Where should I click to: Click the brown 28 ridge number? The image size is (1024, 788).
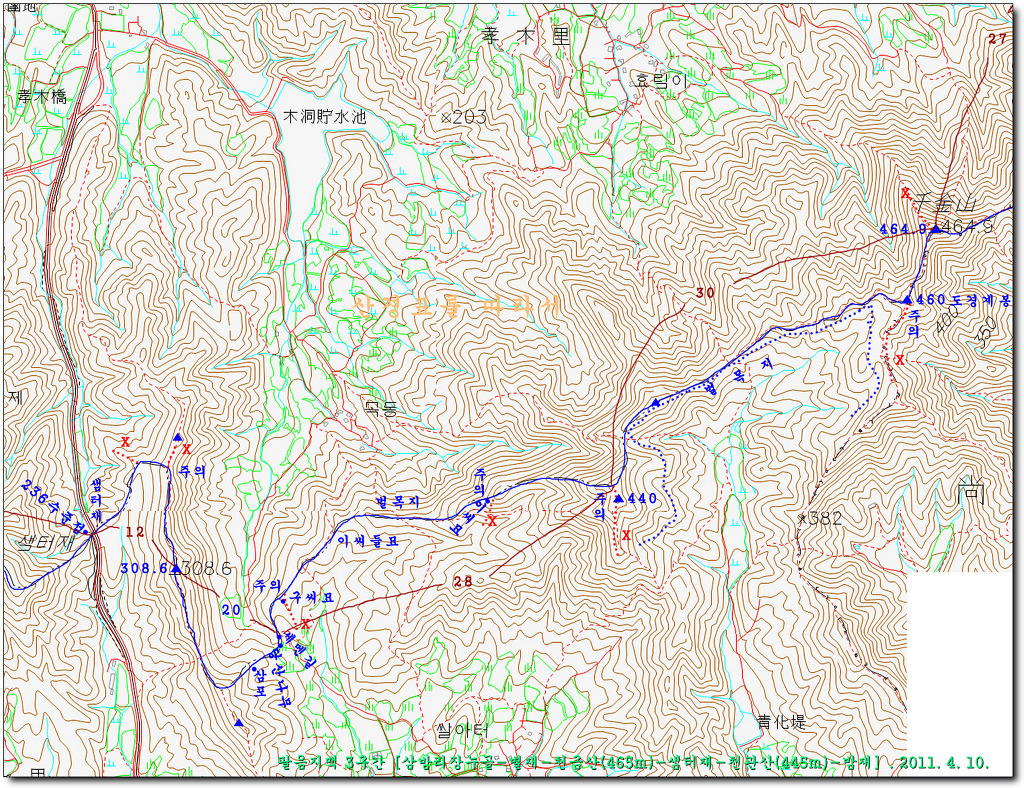(x=464, y=582)
